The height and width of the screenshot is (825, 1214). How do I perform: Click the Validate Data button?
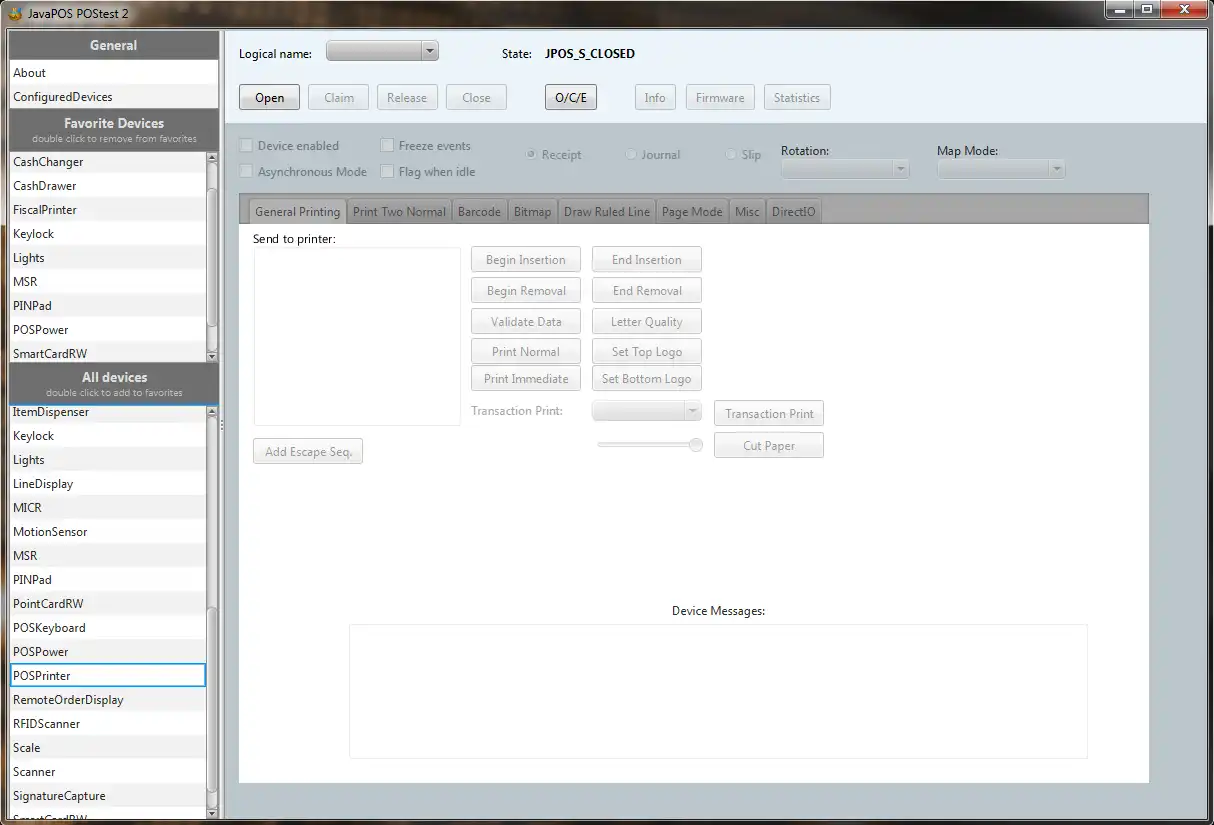(x=526, y=322)
